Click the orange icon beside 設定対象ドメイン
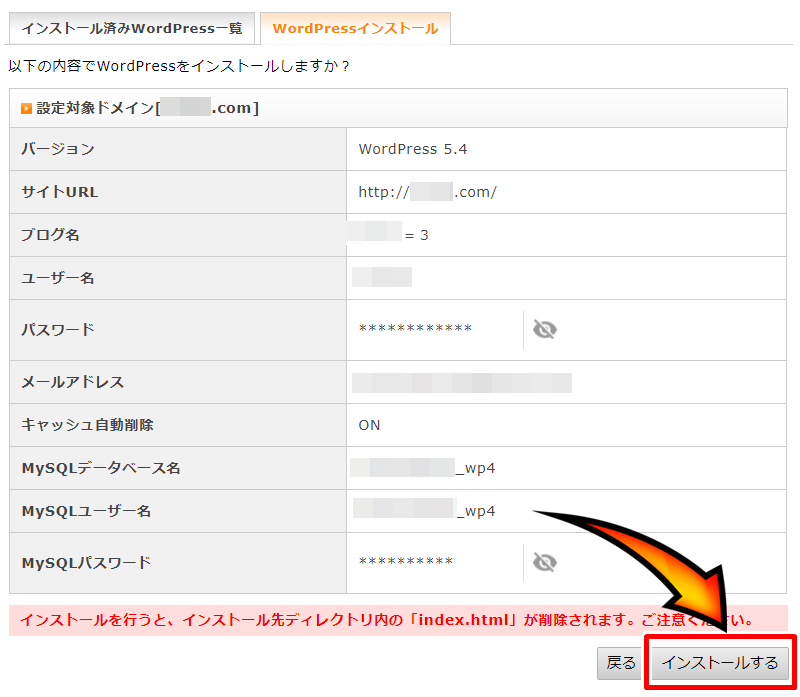This screenshot has height=697, width=800. [26, 108]
